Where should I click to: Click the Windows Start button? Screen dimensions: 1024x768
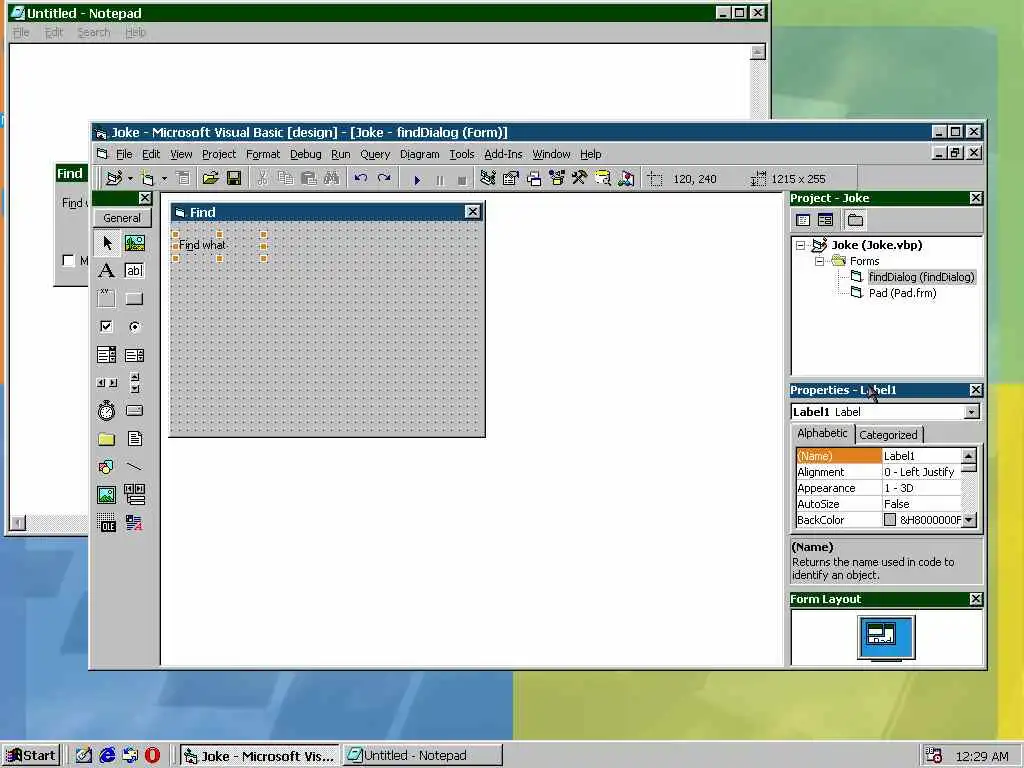pos(31,756)
